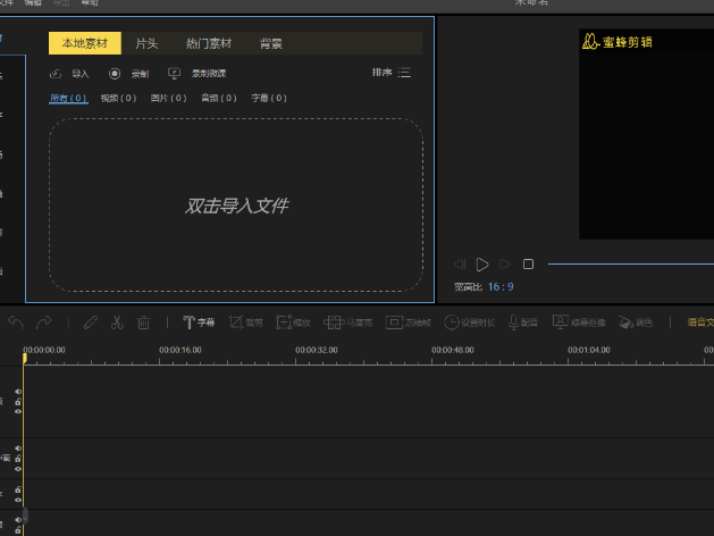Mute the second timeline track
Screen dimensions: 714x536
coord(18,449)
